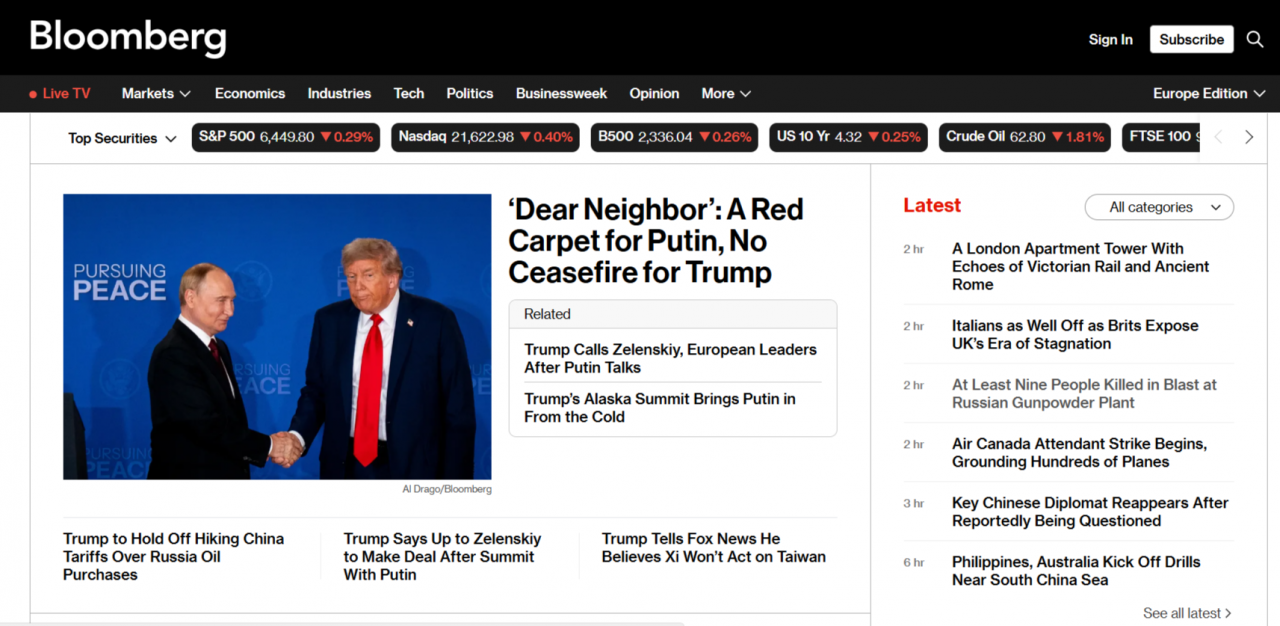Image resolution: width=1280 pixels, height=626 pixels.
Task: Open 'At Least Nine People Killed' story
Action: [1084, 393]
